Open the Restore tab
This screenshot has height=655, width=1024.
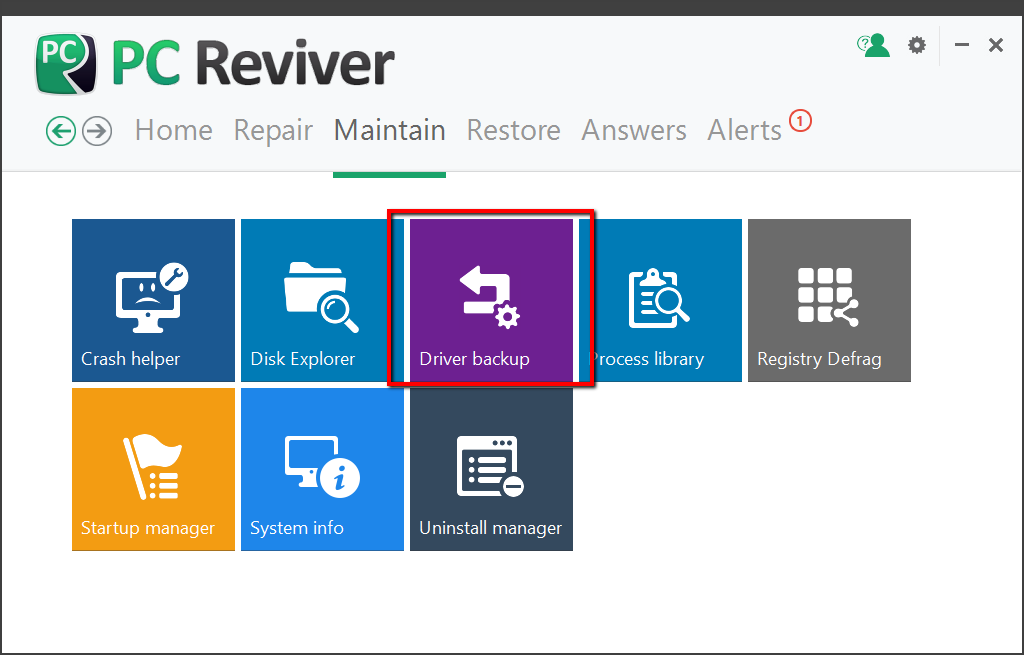(x=513, y=130)
